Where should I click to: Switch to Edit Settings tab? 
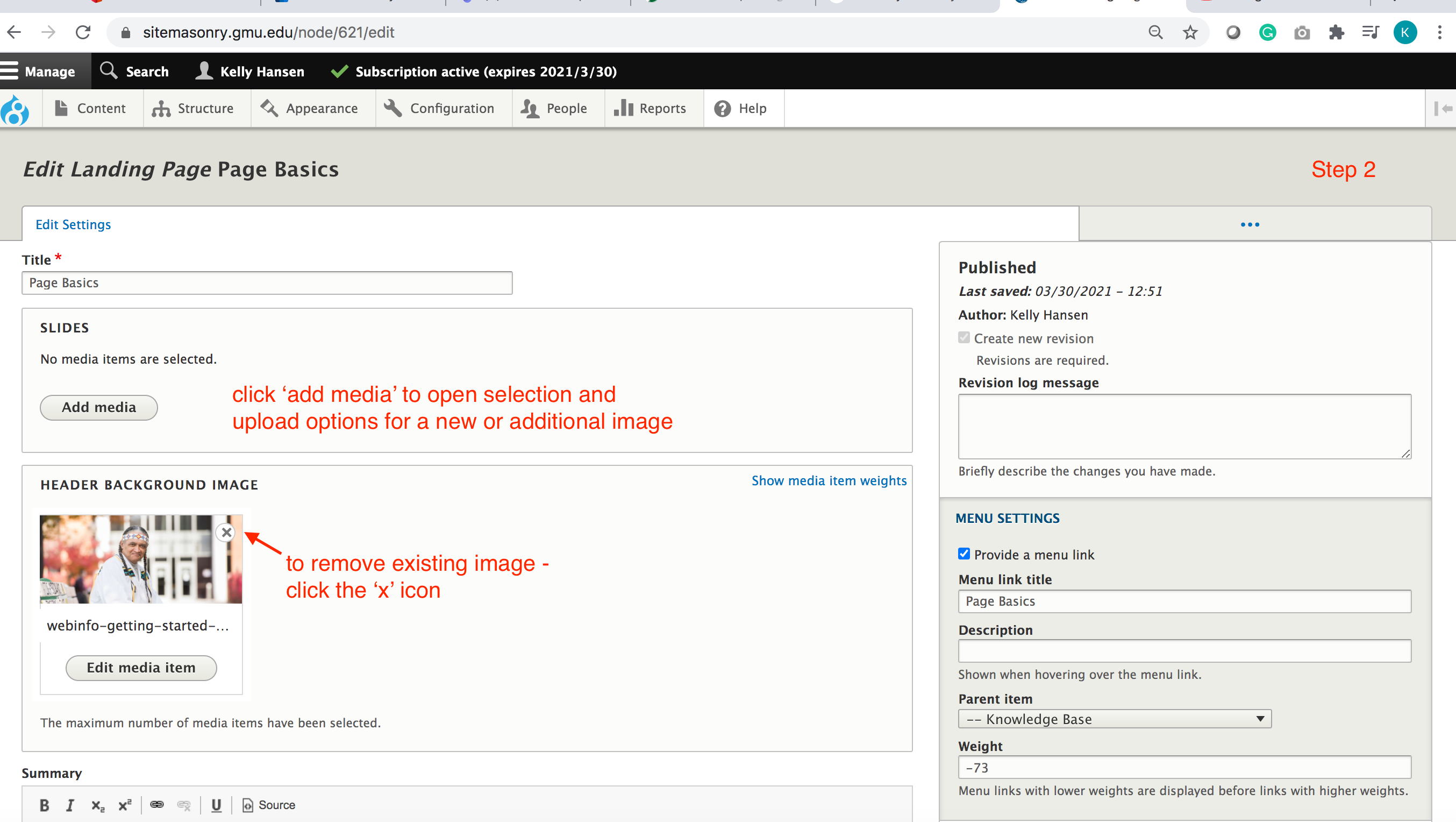pos(73,224)
